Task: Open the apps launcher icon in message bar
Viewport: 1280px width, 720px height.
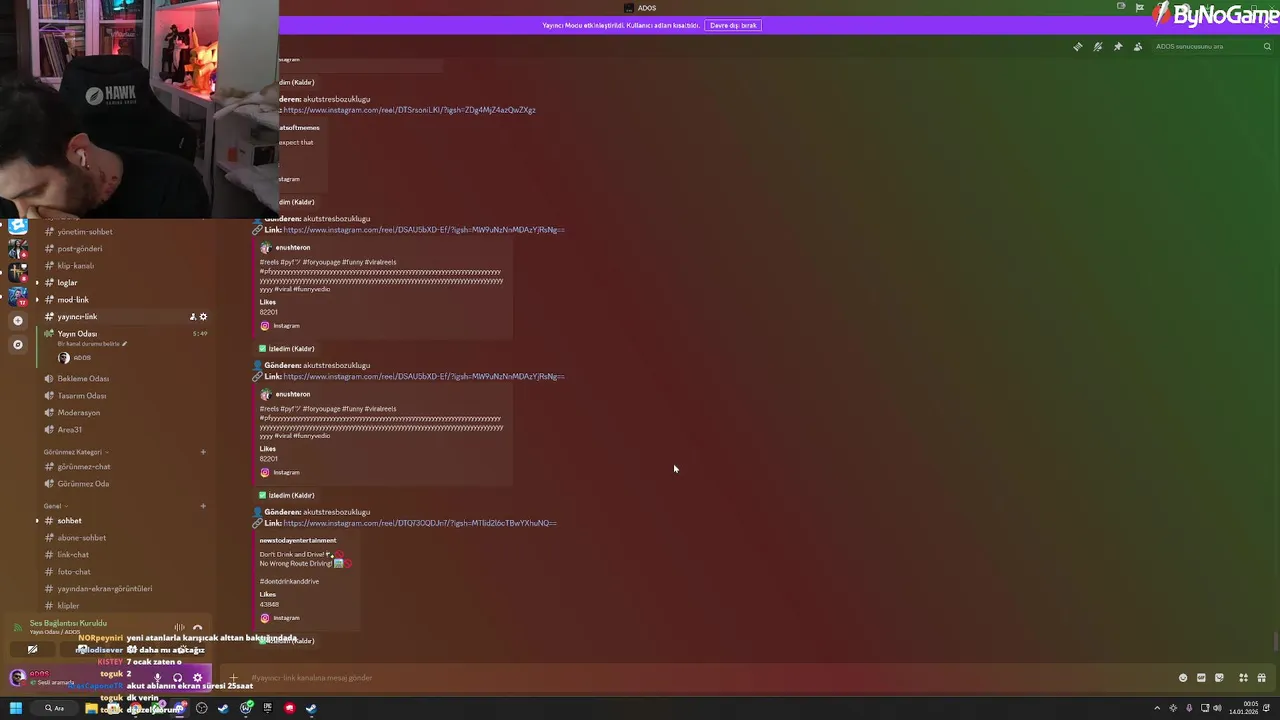Action: [x=1243, y=678]
